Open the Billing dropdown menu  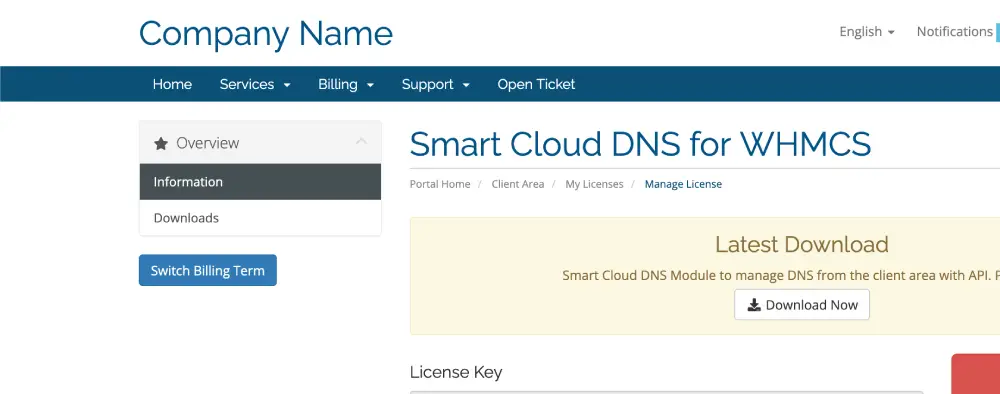click(x=346, y=84)
